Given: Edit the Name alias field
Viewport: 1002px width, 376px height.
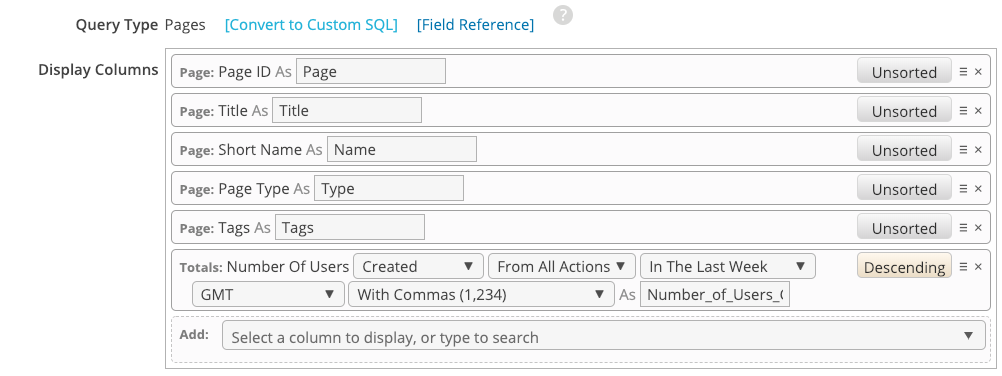Looking at the screenshot, I should [x=402, y=150].
